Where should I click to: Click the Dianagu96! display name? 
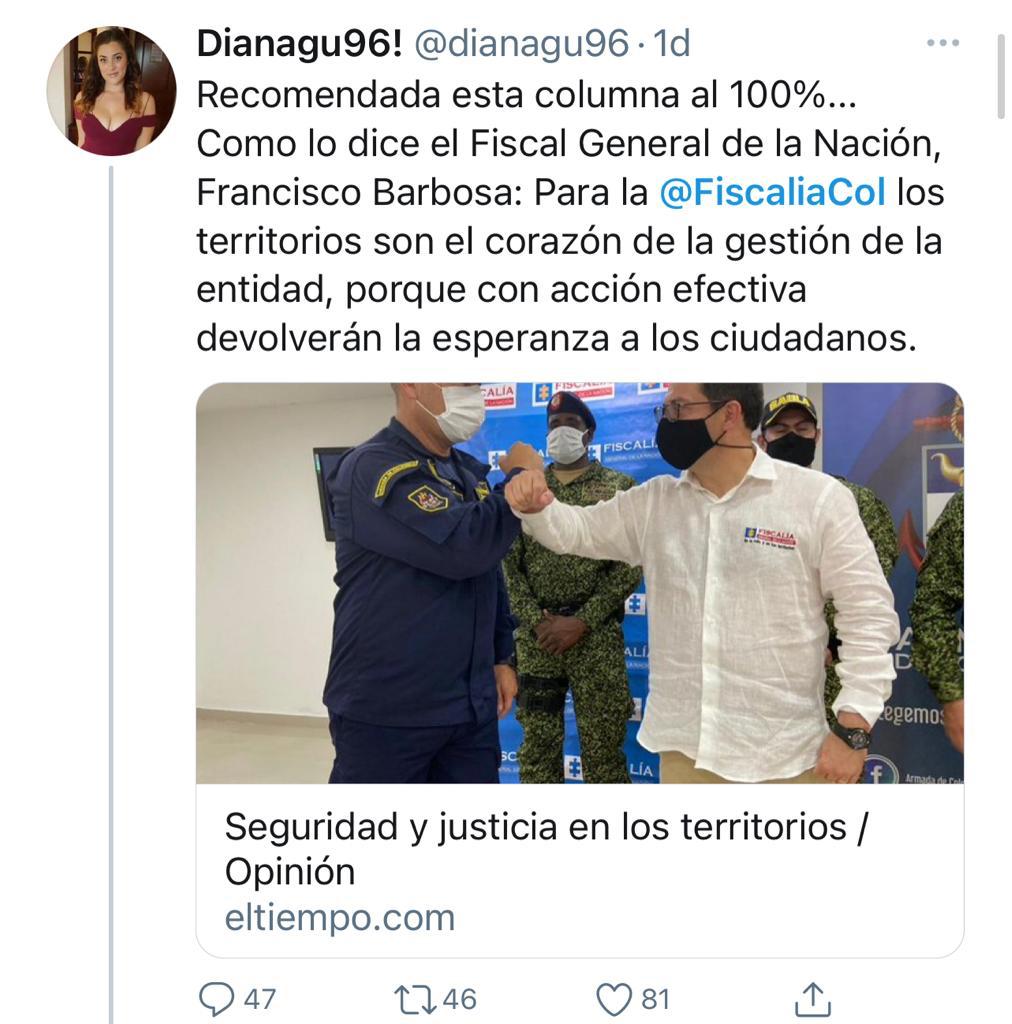point(300,44)
